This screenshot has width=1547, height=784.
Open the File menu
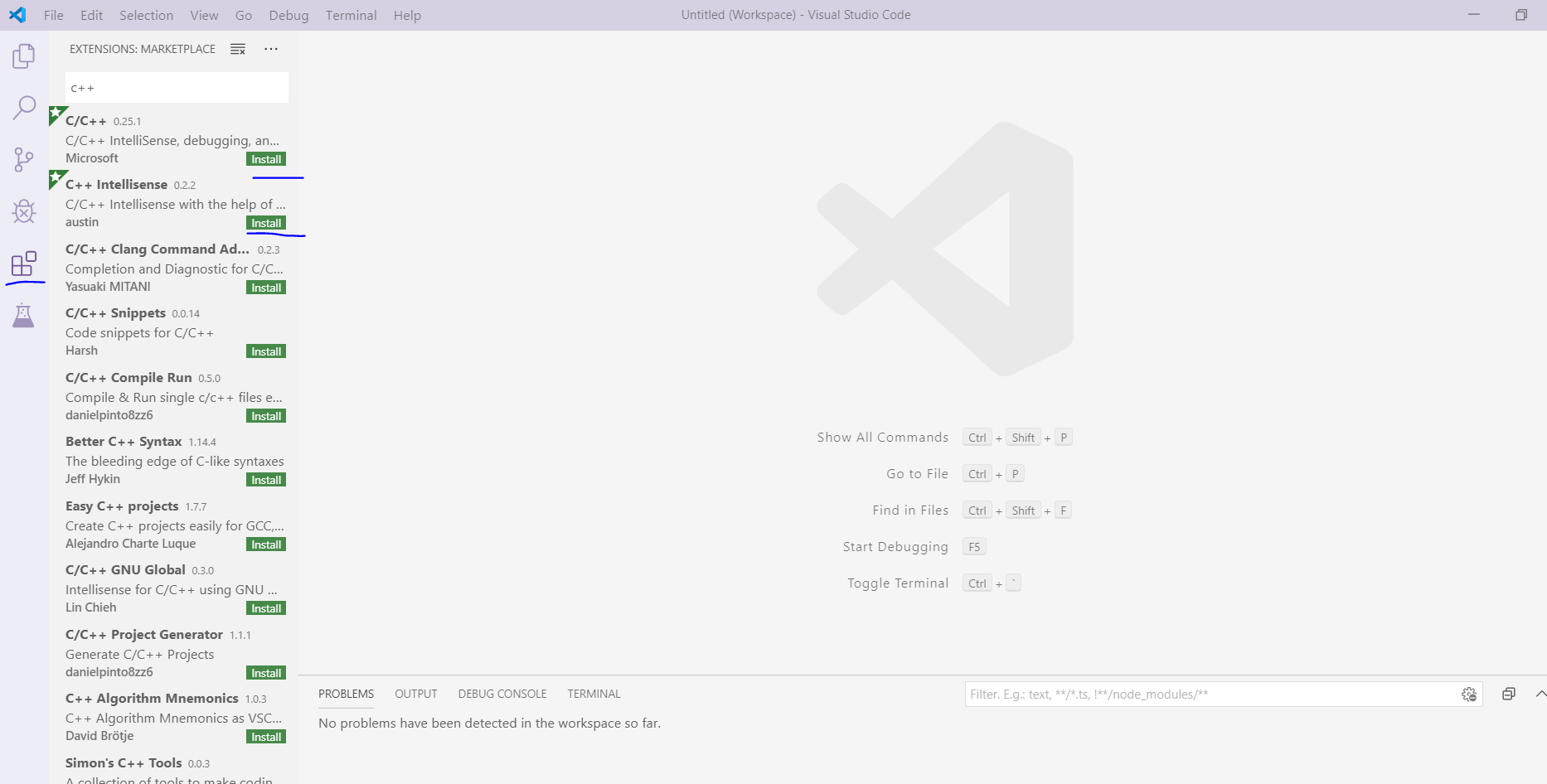click(x=54, y=15)
